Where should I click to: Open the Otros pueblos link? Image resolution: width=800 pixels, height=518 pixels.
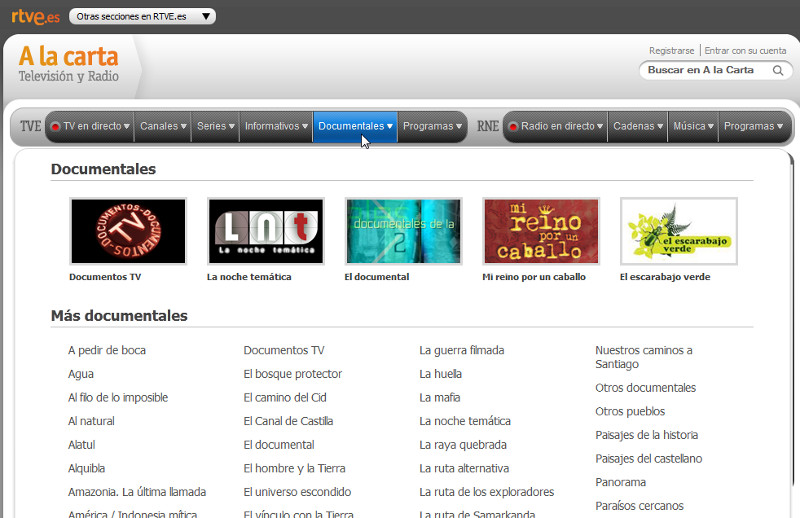(630, 411)
